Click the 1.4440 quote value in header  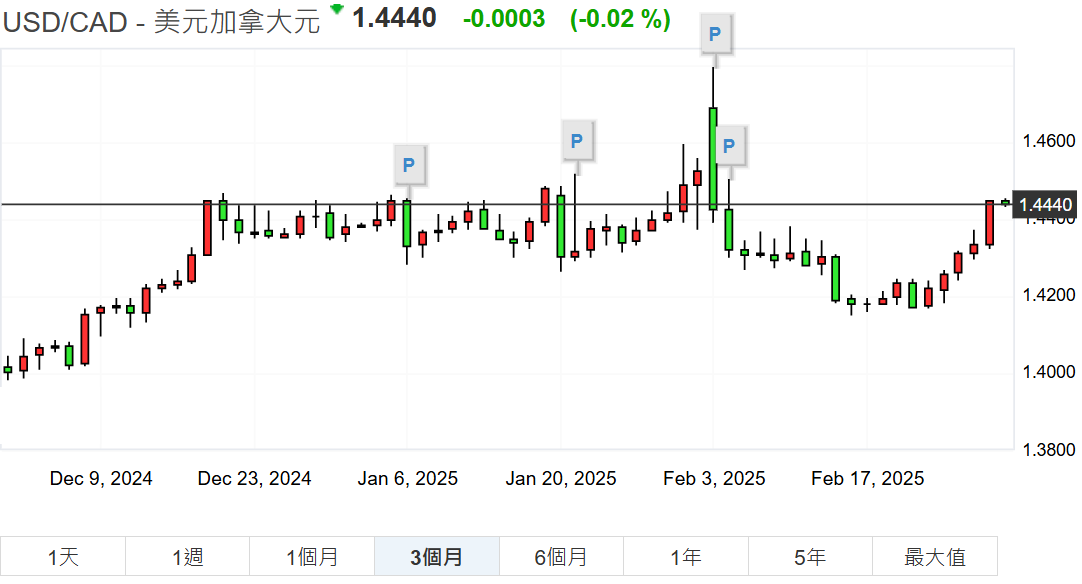[394, 18]
